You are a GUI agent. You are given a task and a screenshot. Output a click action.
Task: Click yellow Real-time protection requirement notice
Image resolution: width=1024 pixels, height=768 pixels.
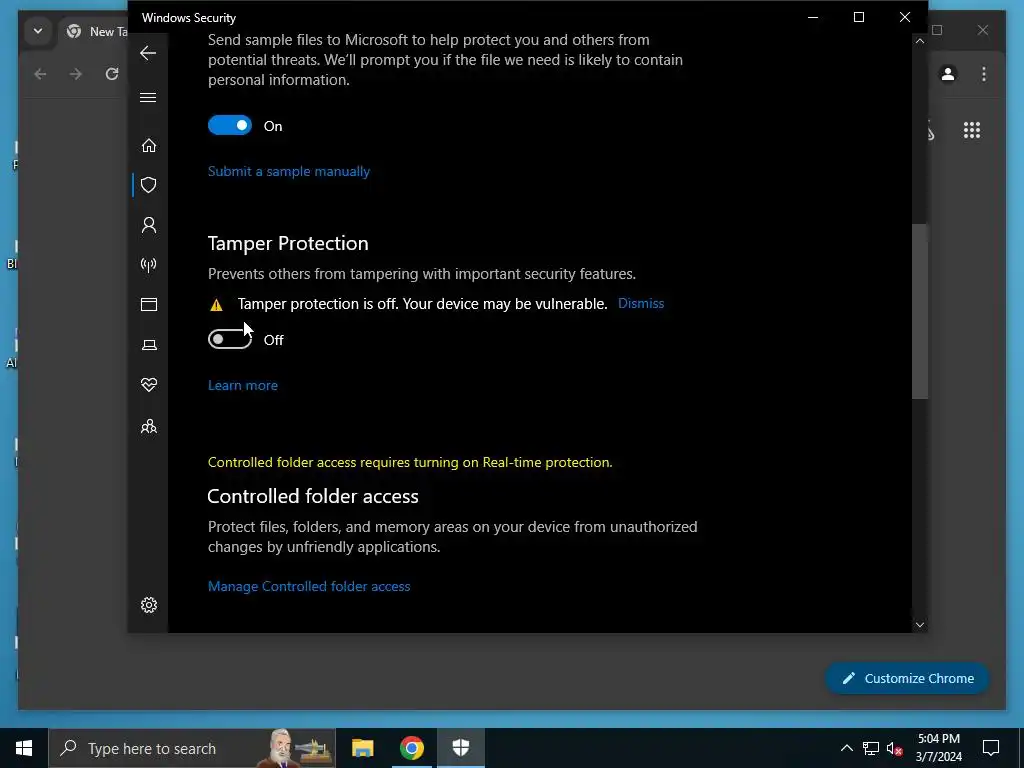[x=410, y=462]
